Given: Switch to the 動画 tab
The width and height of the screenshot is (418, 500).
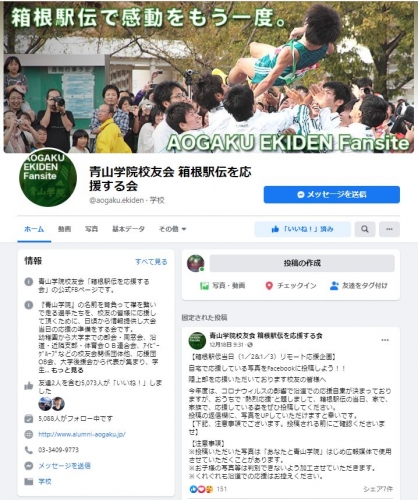Looking at the screenshot, I should click(x=64, y=229).
